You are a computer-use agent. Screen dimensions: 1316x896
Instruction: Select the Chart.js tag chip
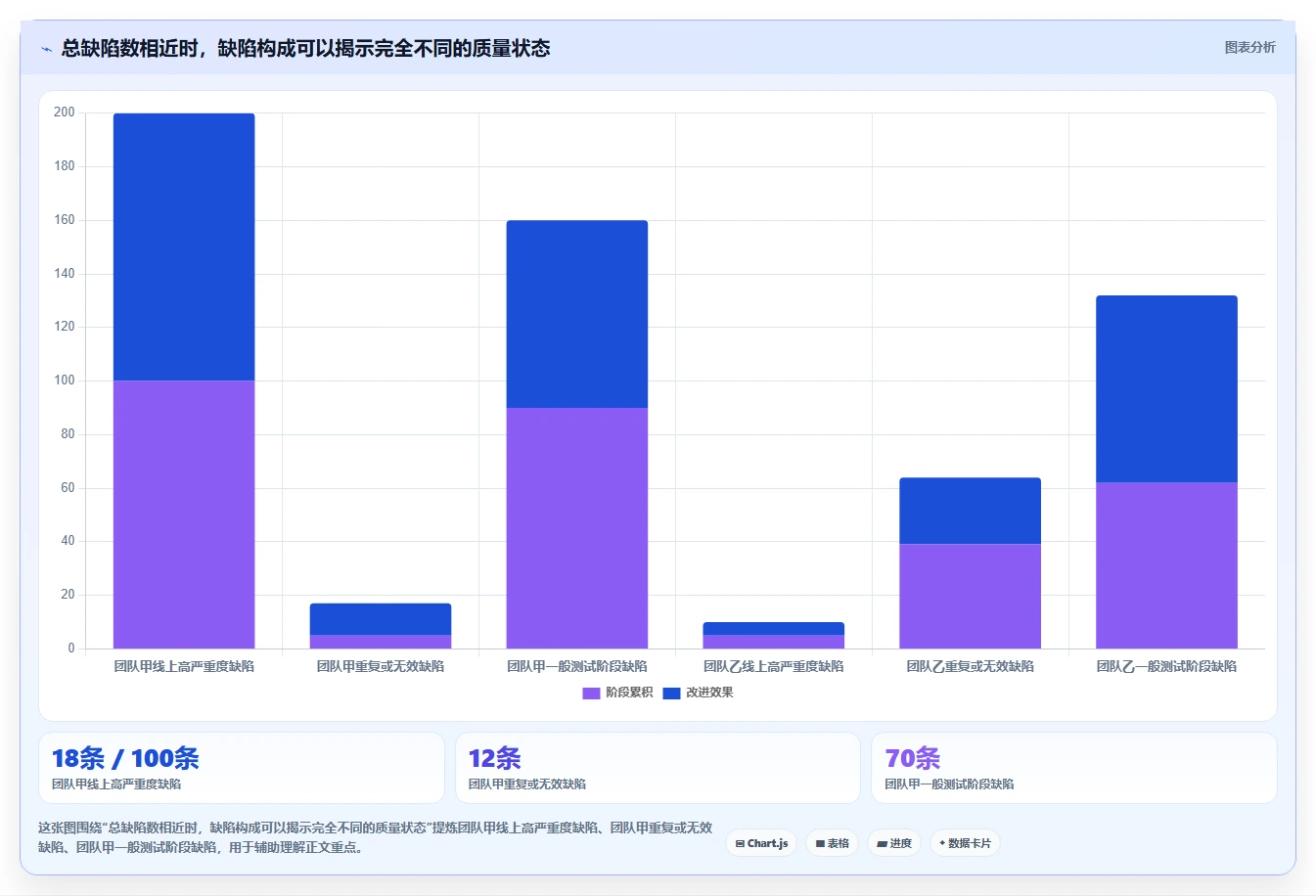pos(761,843)
